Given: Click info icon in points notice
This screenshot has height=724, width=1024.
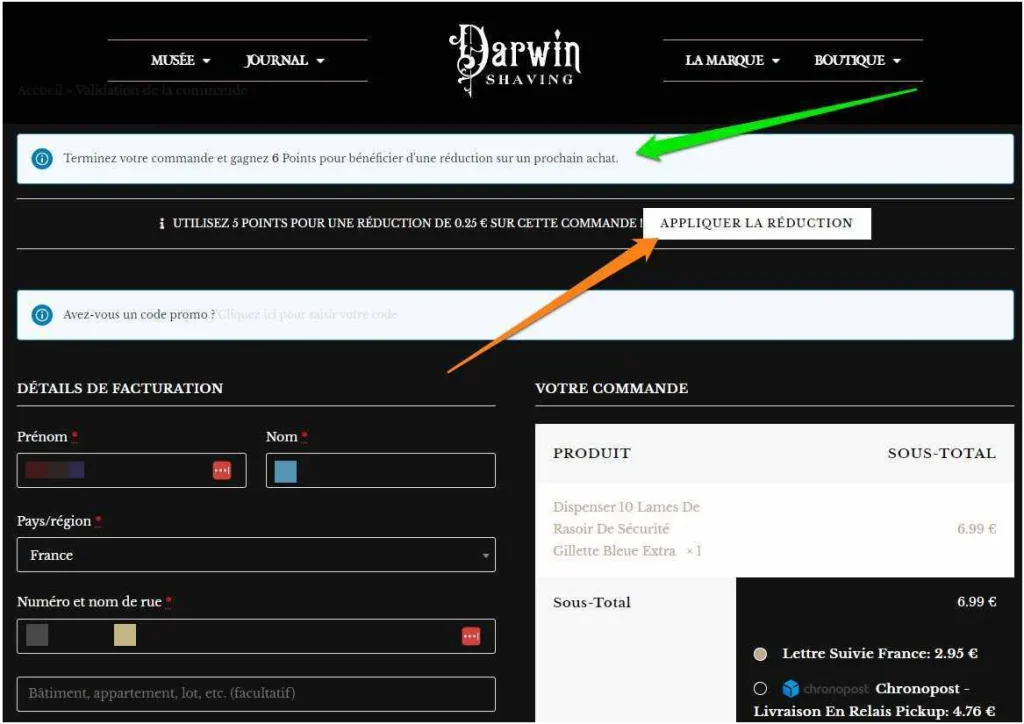Looking at the screenshot, I should 42,158.
